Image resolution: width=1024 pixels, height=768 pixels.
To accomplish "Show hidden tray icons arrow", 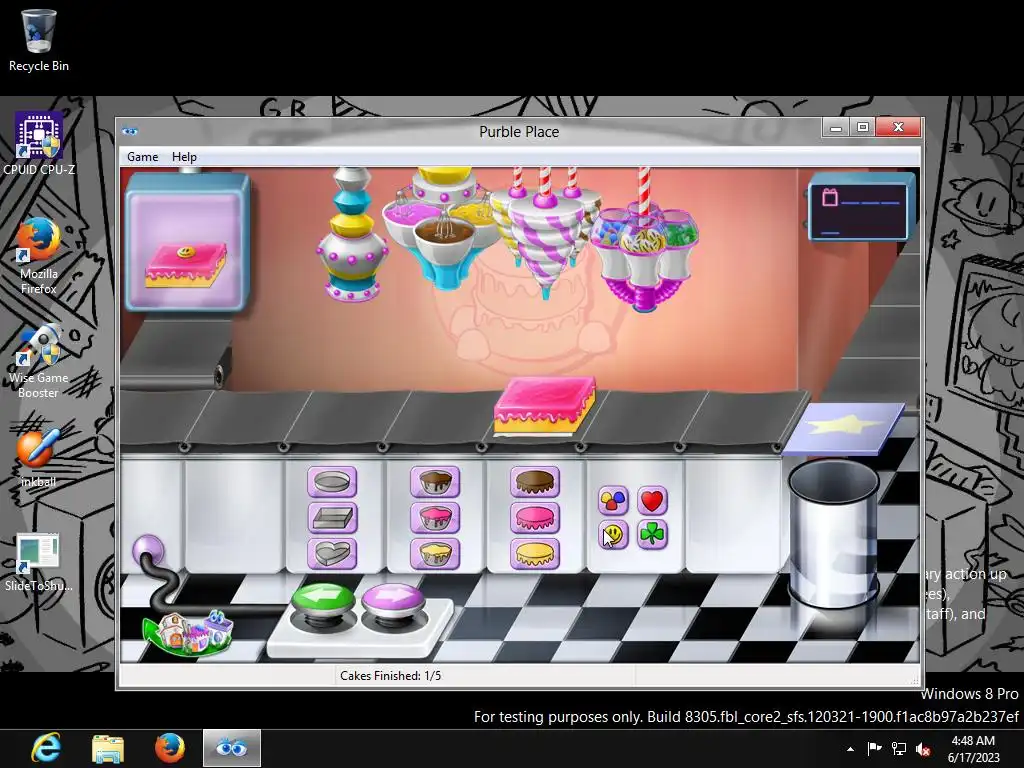I will click(x=850, y=749).
